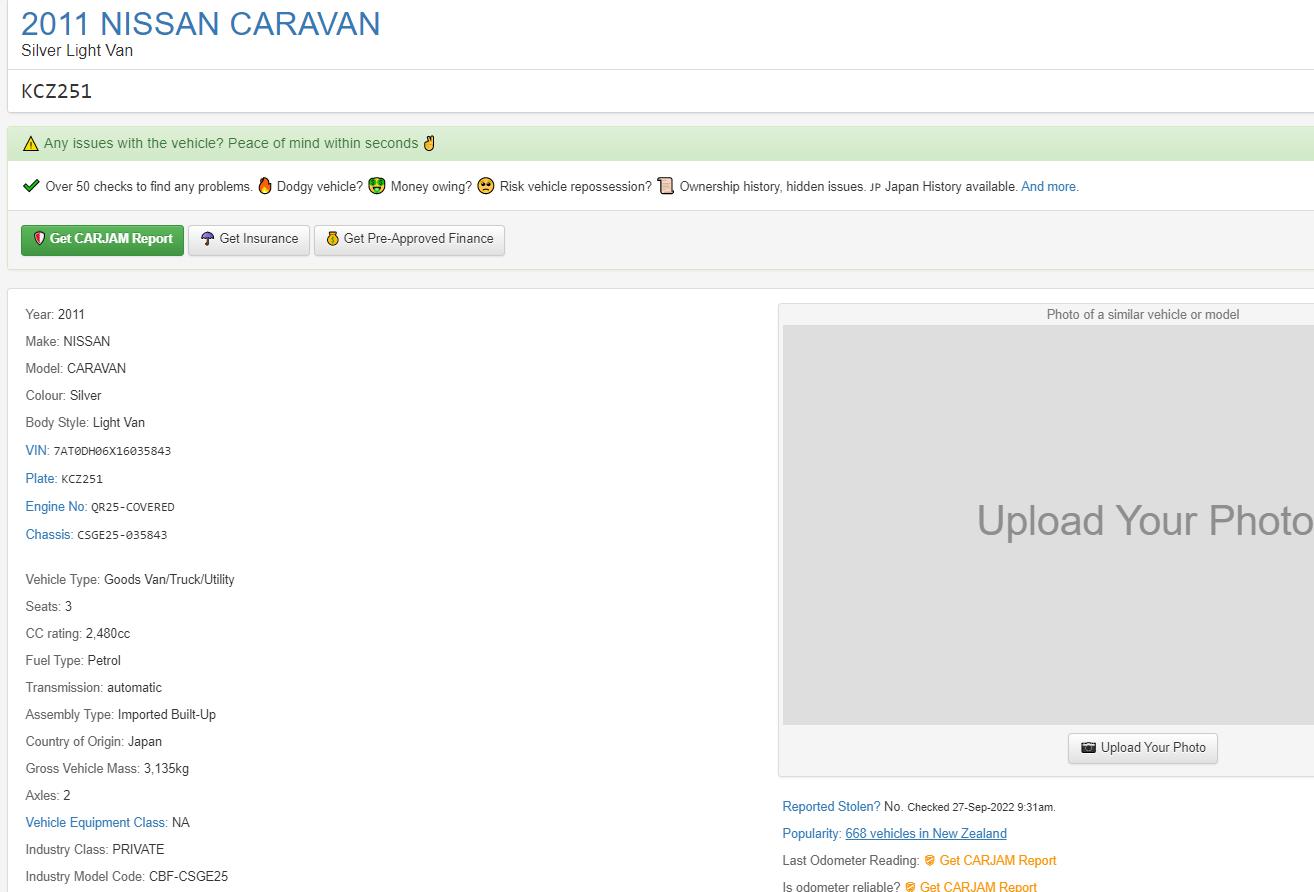This screenshot has width=1314, height=892.
Task: Select the Get Pre-Approved Finance button
Action: point(409,239)
